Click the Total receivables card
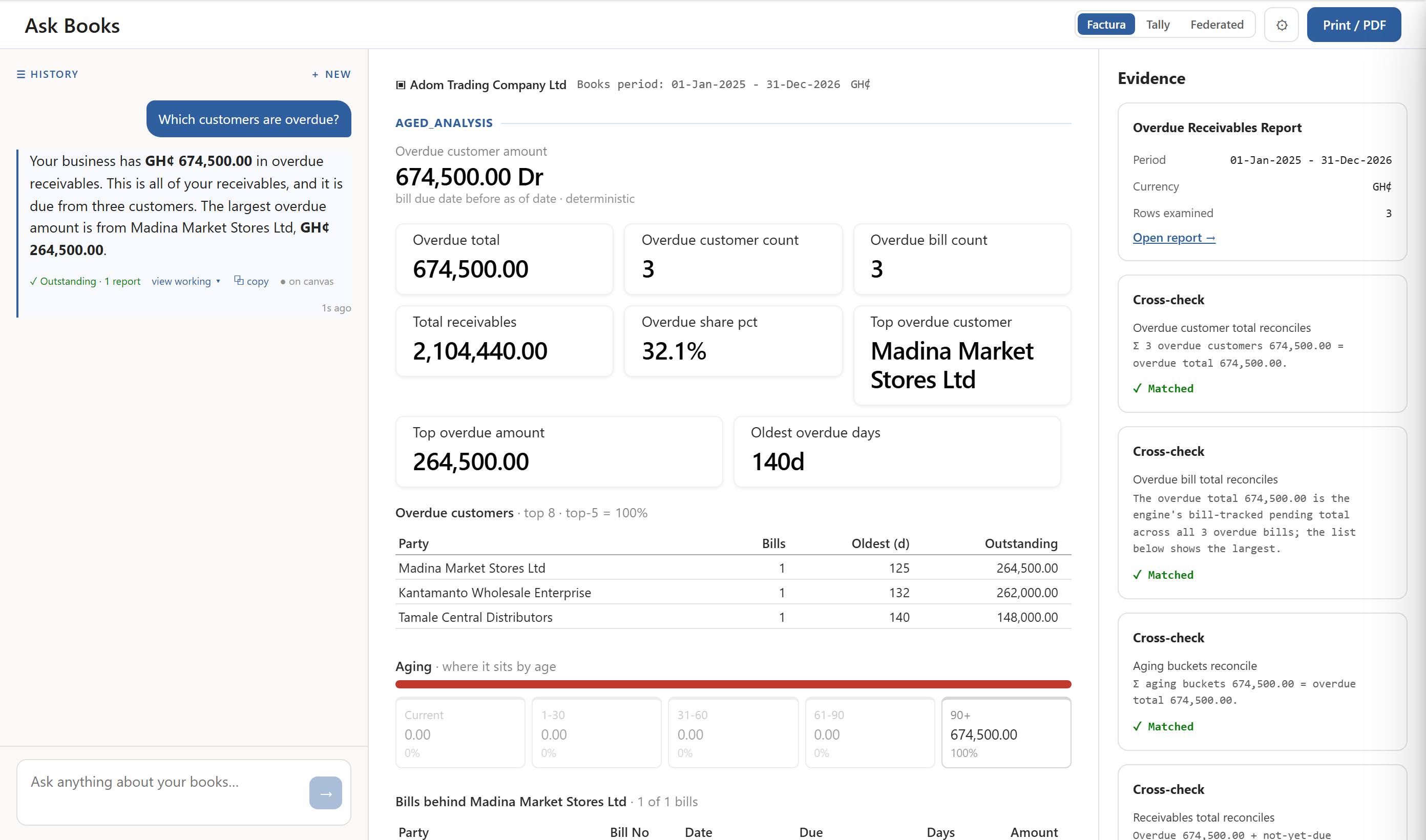 [504, 341]
